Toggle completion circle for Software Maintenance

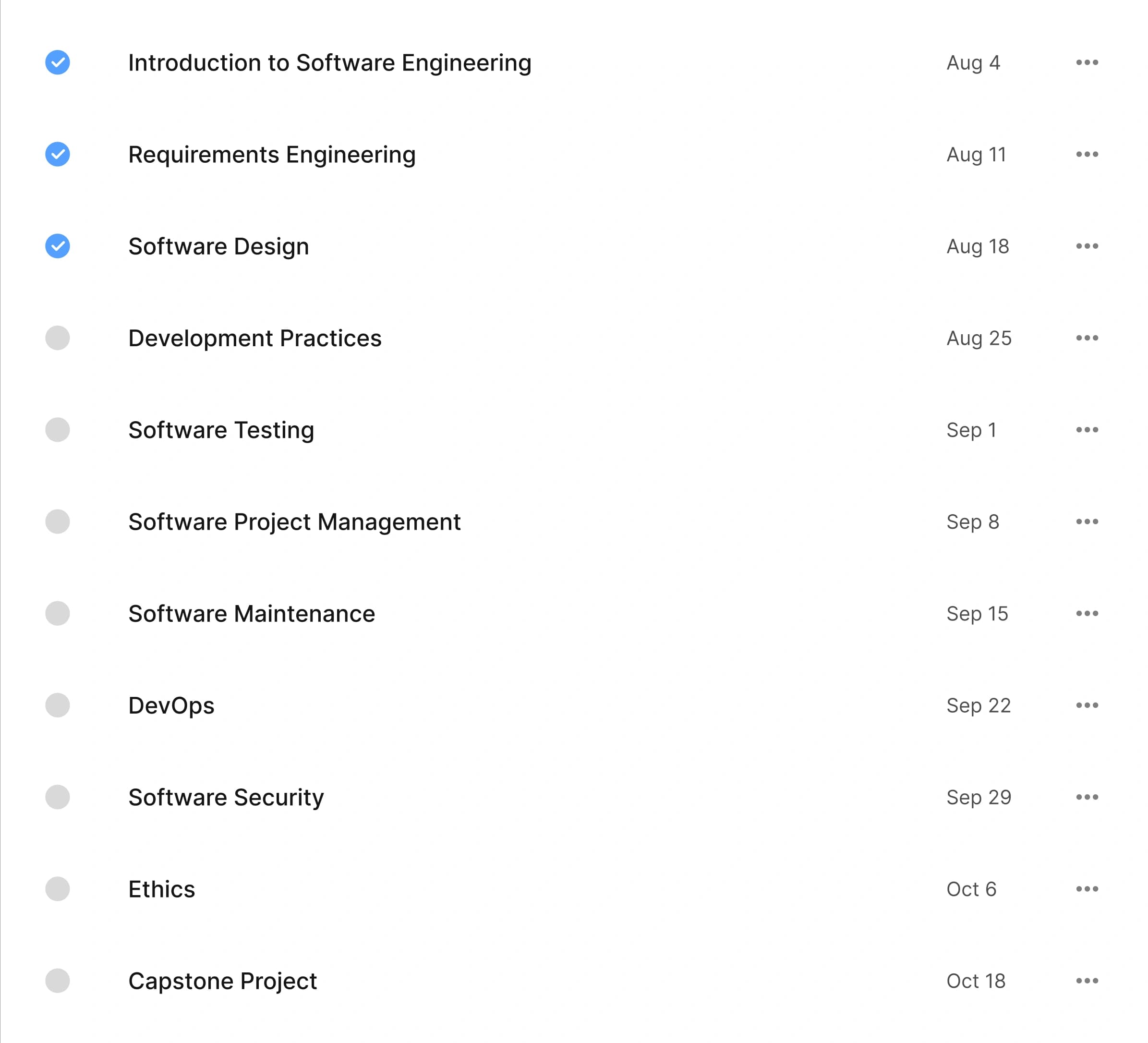click(58, 614)
